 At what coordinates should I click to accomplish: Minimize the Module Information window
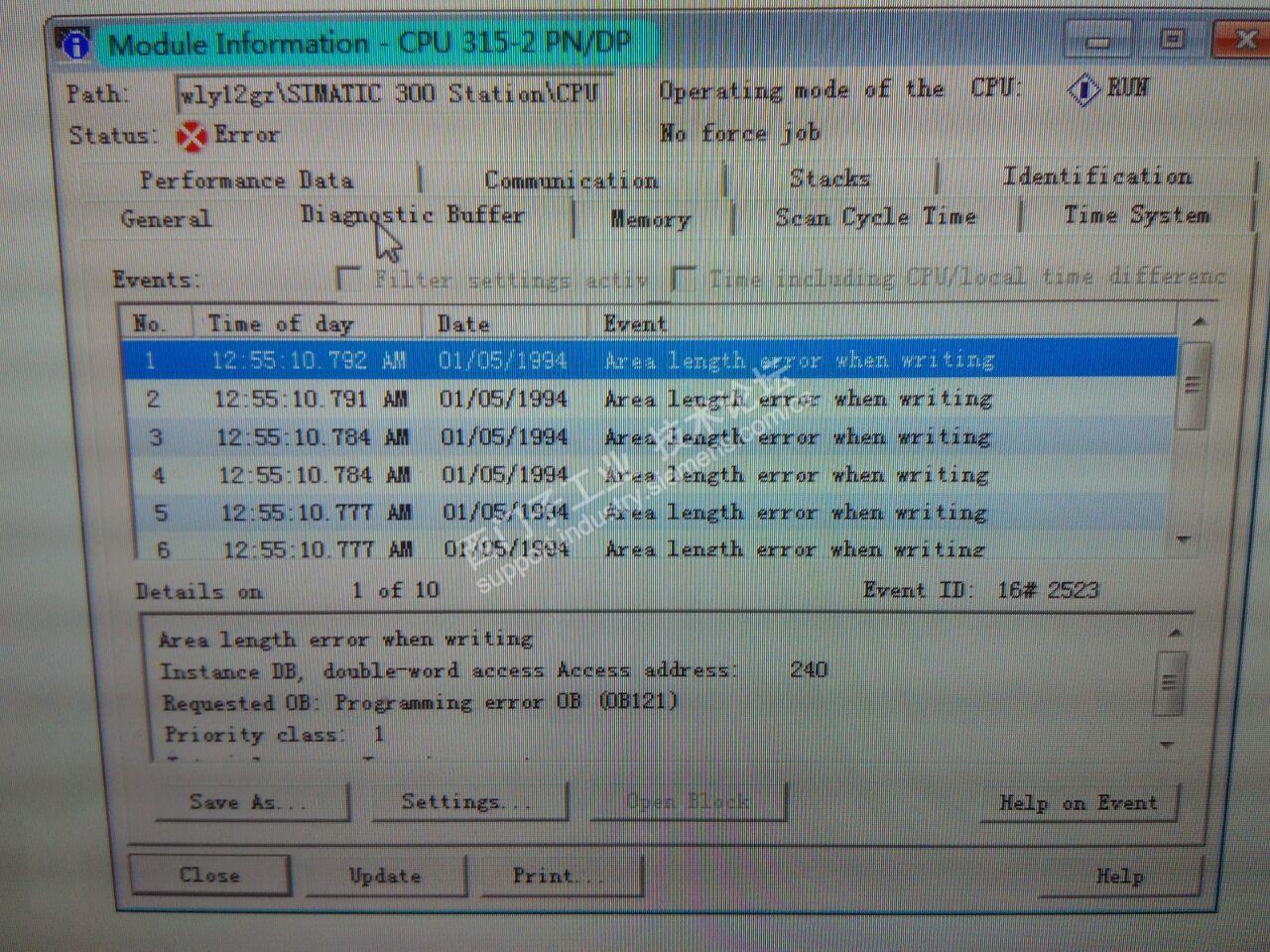[x=1097, y=42]
